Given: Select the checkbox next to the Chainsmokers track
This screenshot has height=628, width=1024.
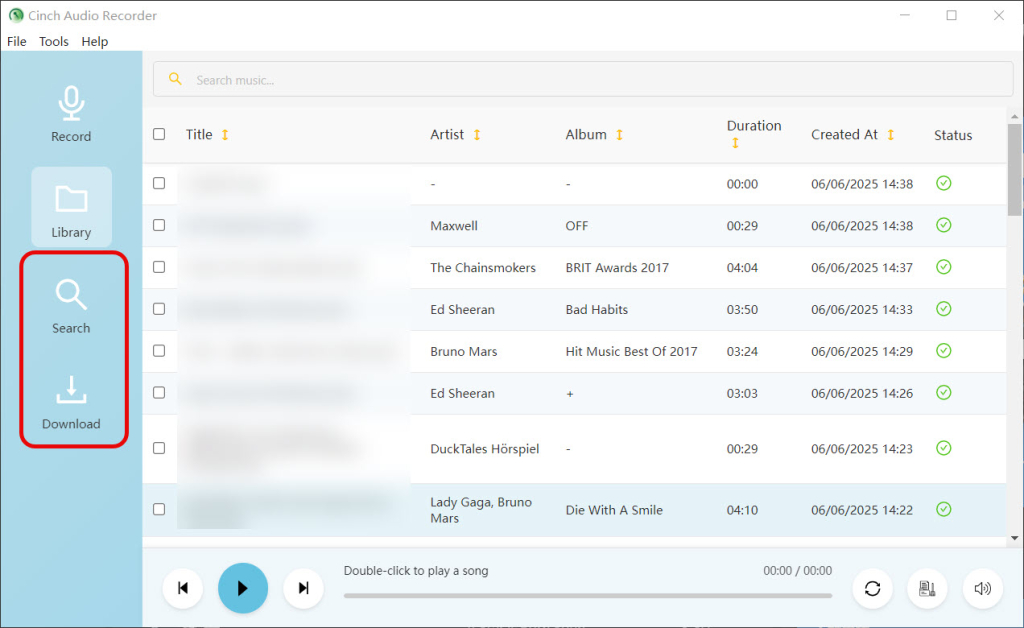Looking at the screenshot, I should [158, 267].
